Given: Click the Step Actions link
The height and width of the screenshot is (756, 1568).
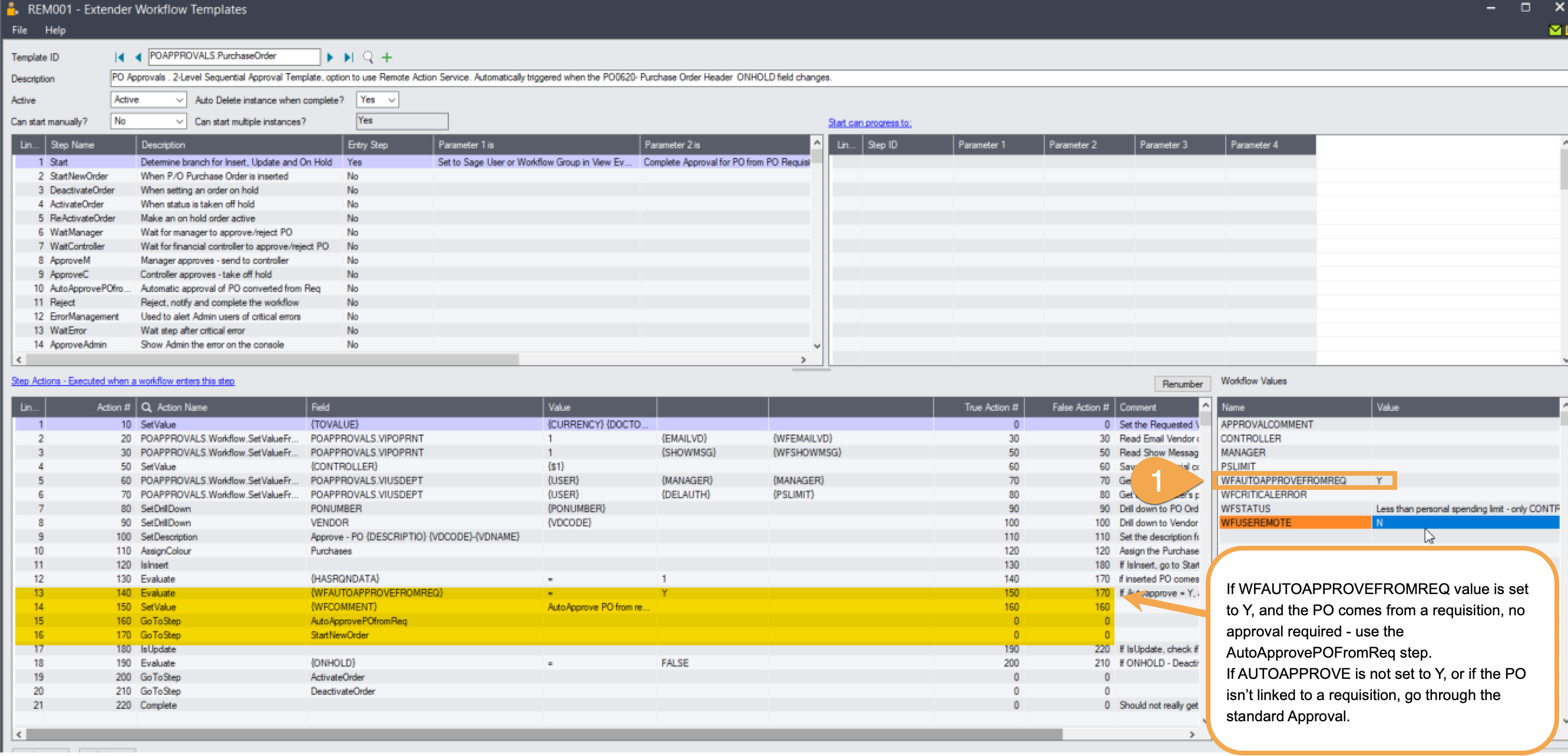Looking at the screenshot, I should click(123, 381).
